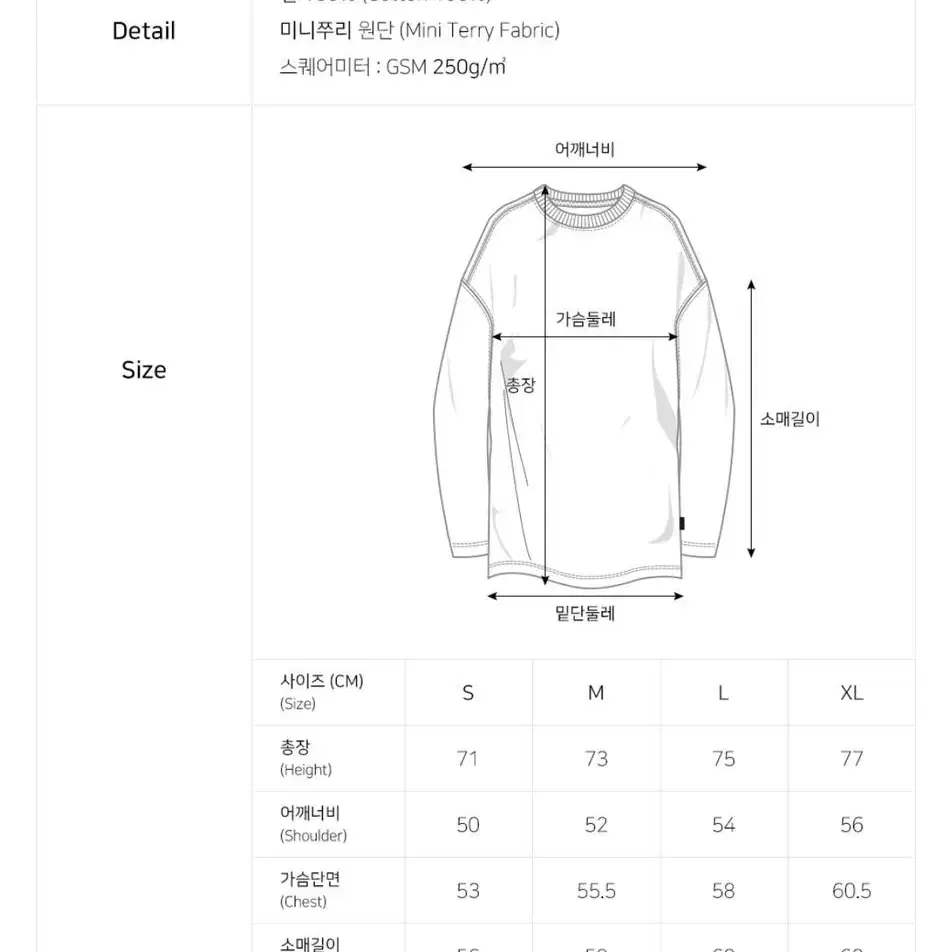Select the M size column header
The height and width of the screenshot is (952, 952).
[x=596, y=693]
